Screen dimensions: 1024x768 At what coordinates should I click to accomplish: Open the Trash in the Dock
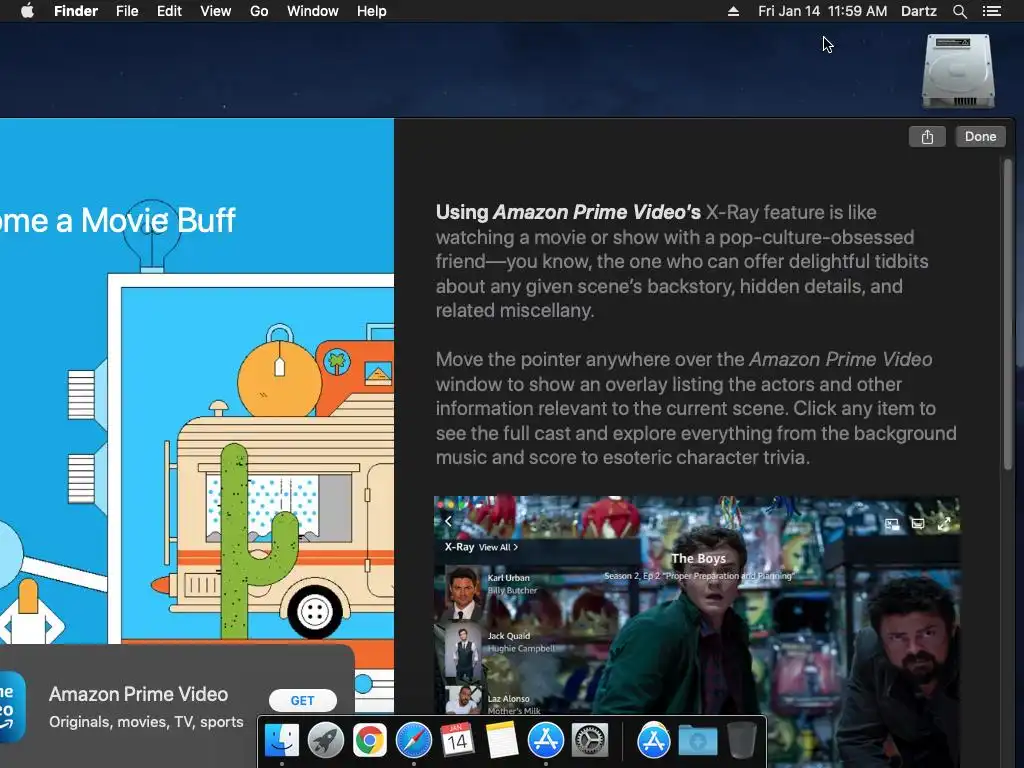[x=741, y=740]
